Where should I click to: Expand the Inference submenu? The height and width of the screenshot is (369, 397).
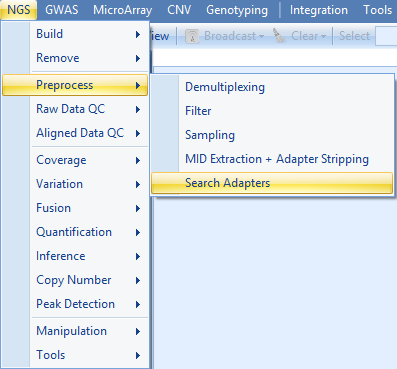coord(75,256)
